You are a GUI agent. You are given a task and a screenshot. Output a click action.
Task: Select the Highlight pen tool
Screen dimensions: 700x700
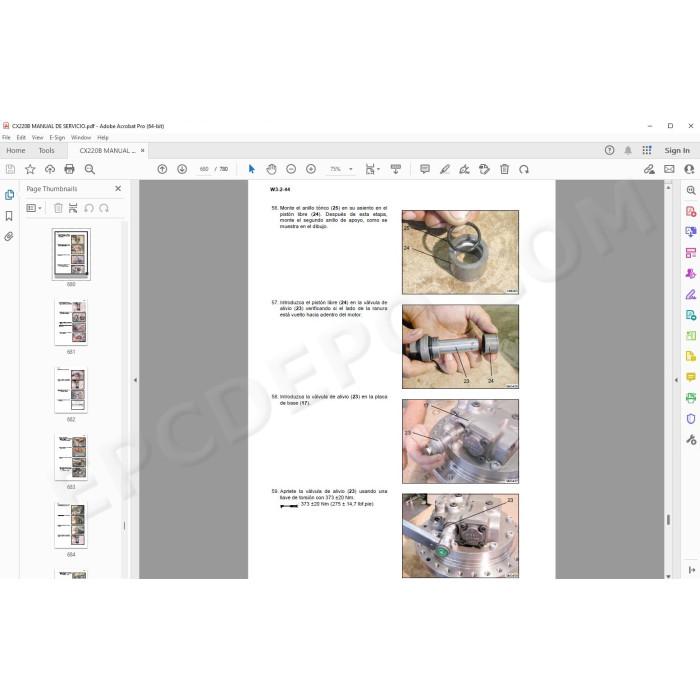pos(445,169)
